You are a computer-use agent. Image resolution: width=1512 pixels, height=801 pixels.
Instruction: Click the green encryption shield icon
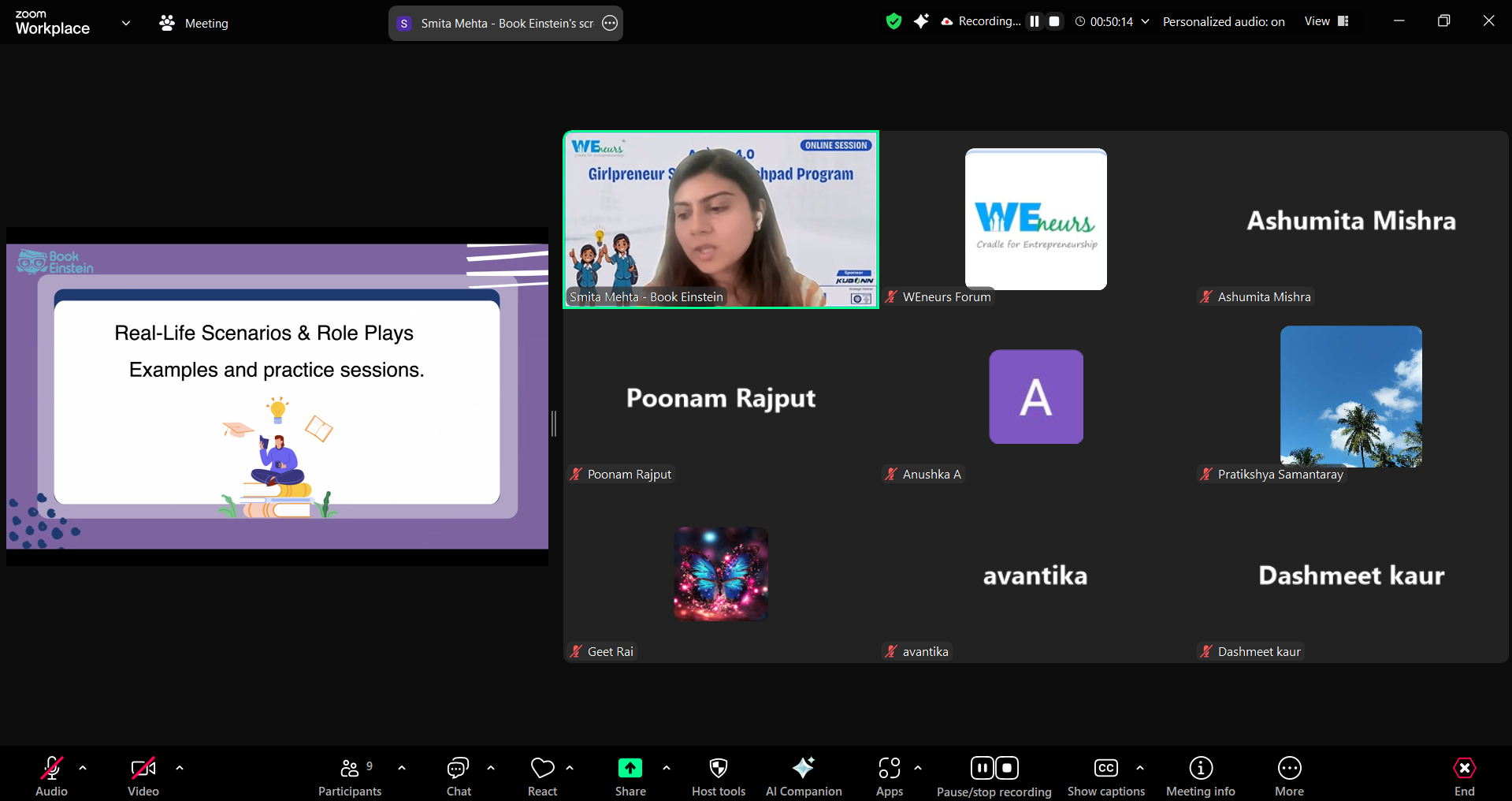click(893, 21)
